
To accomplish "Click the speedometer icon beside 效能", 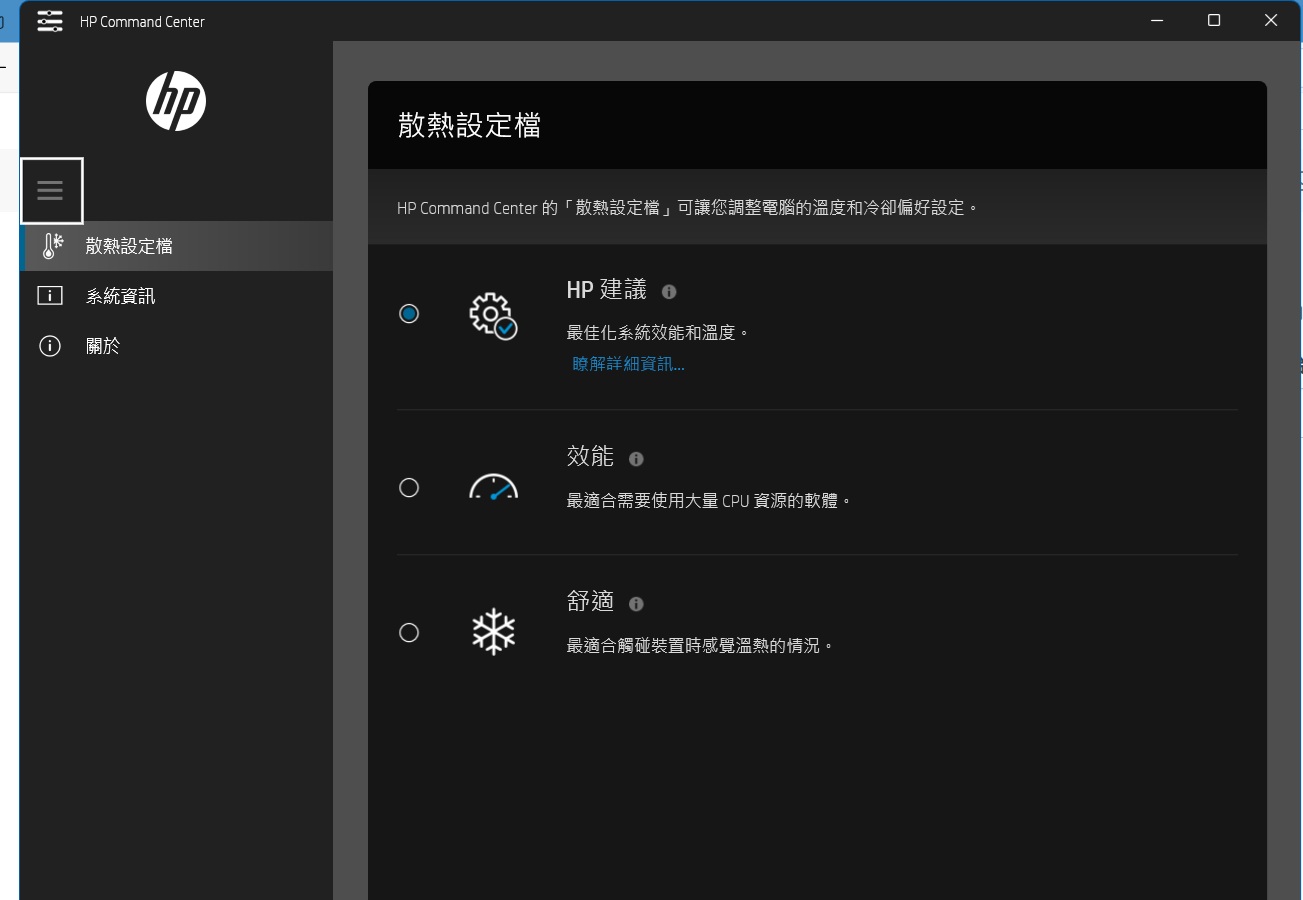I will [x=493, y=487].
